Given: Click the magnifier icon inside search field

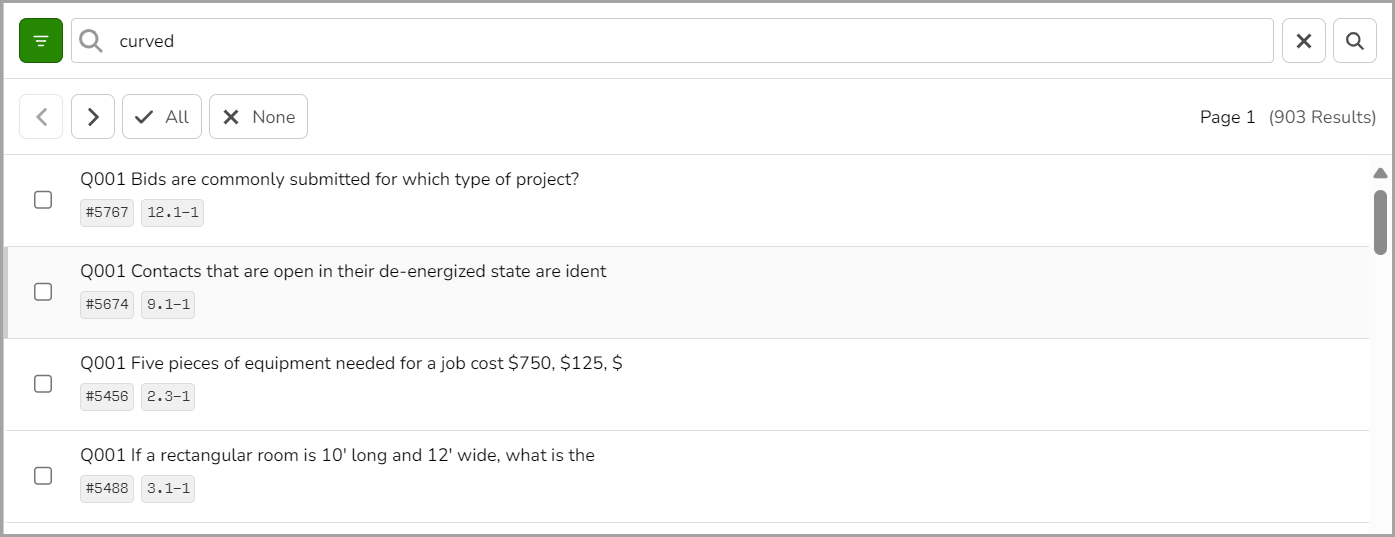Looking at the screenshot, I should point(91,41).
